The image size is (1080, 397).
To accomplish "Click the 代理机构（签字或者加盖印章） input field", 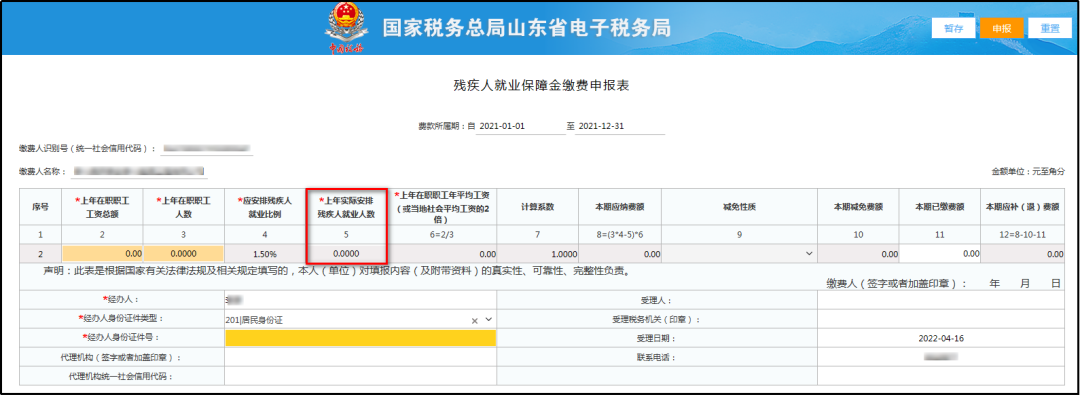I will [360, 358].
